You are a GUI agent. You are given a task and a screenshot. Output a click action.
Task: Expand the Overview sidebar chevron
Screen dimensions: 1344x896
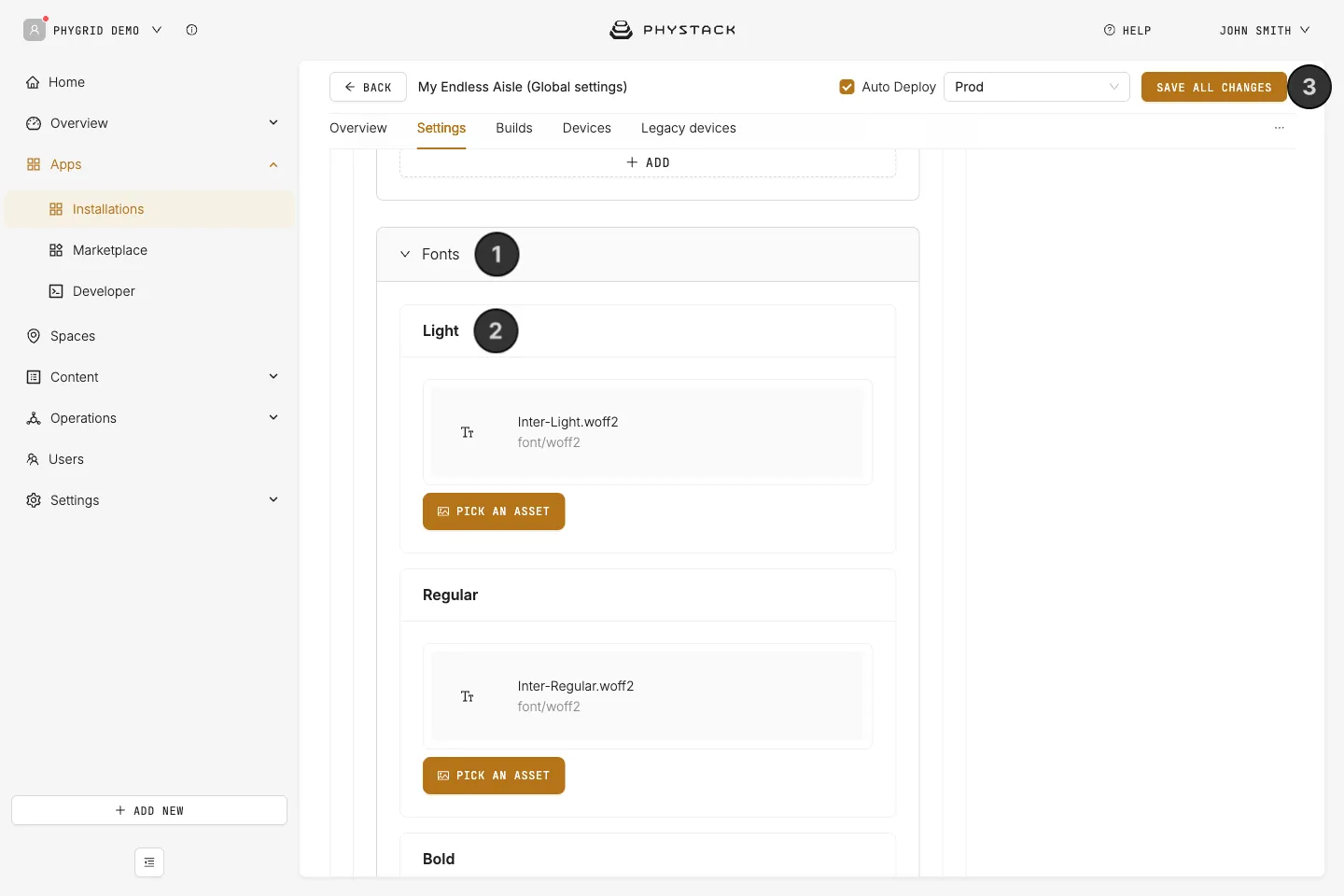[x=273, y=122]
